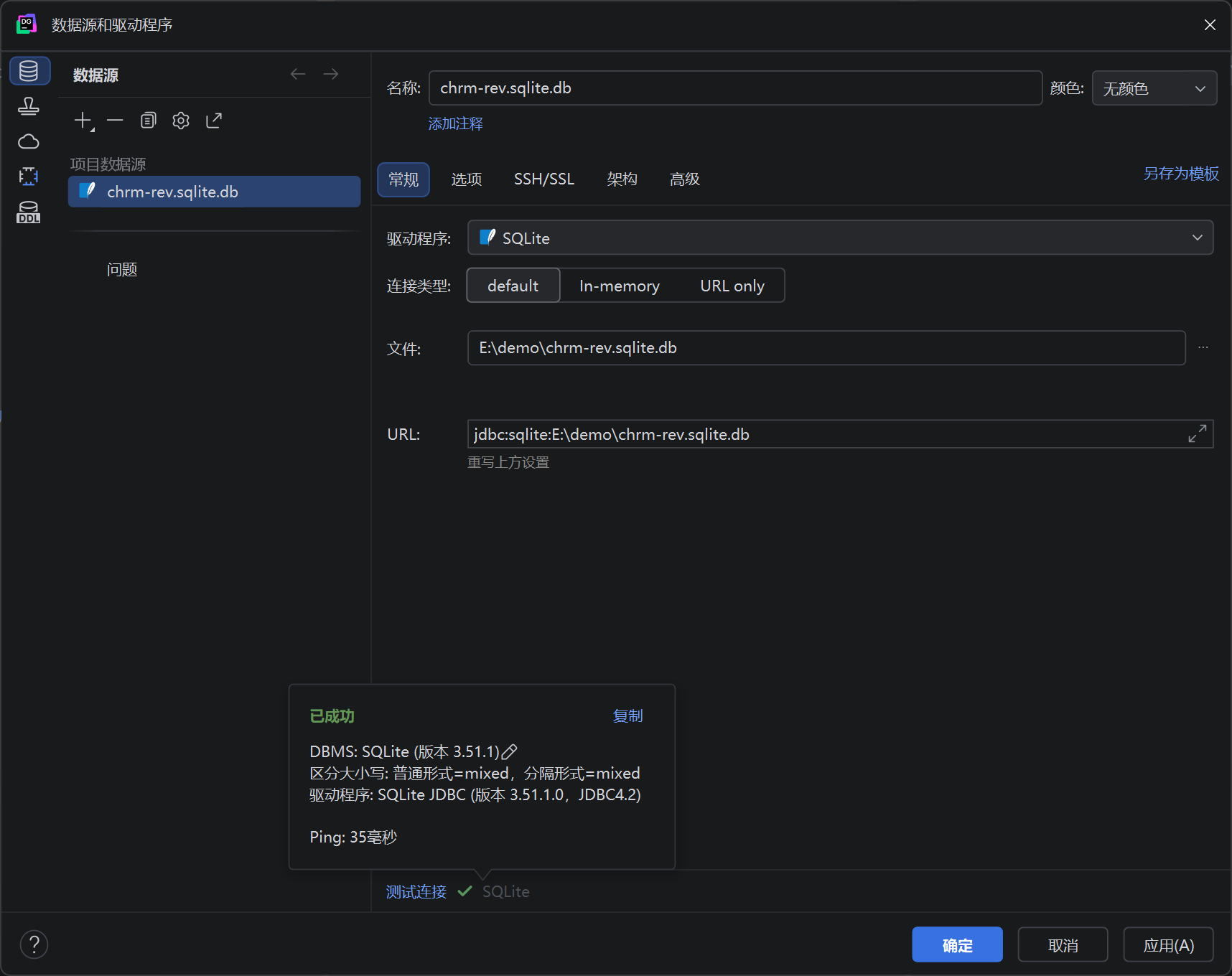
Task: Click the 另存为模板 link
Action: point(1181,174)
